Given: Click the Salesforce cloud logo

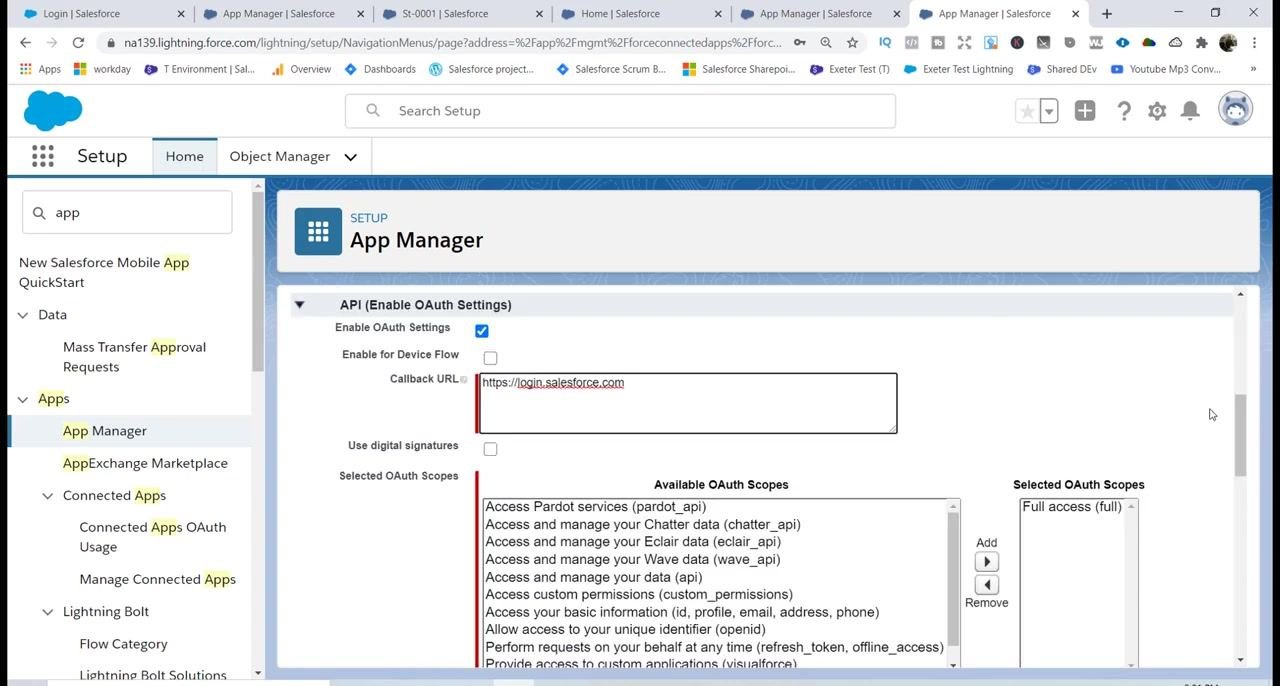Looking at the screenshot, I should (x=53, y=110).
